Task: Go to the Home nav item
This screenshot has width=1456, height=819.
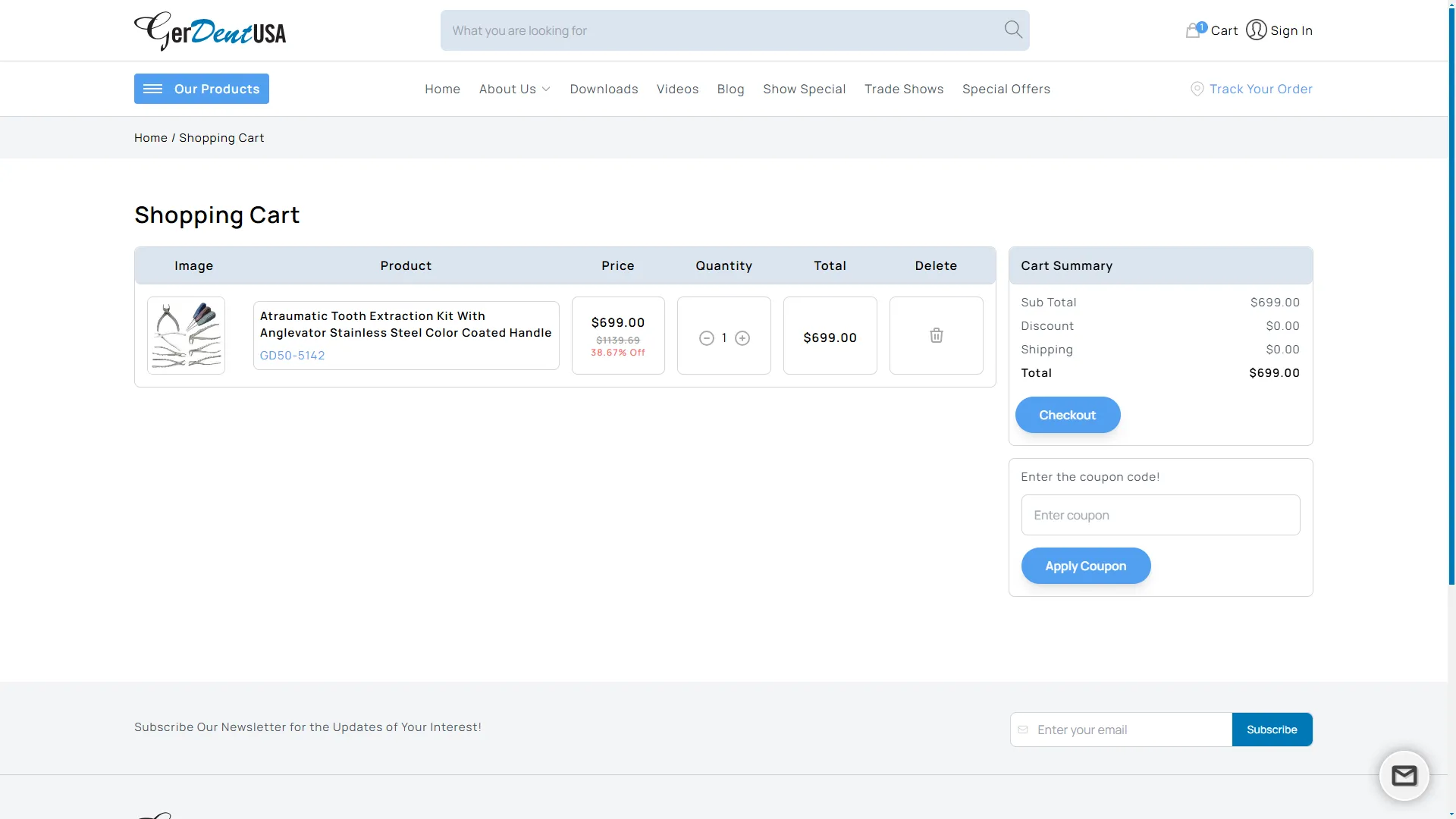Action: click(442, 89)
